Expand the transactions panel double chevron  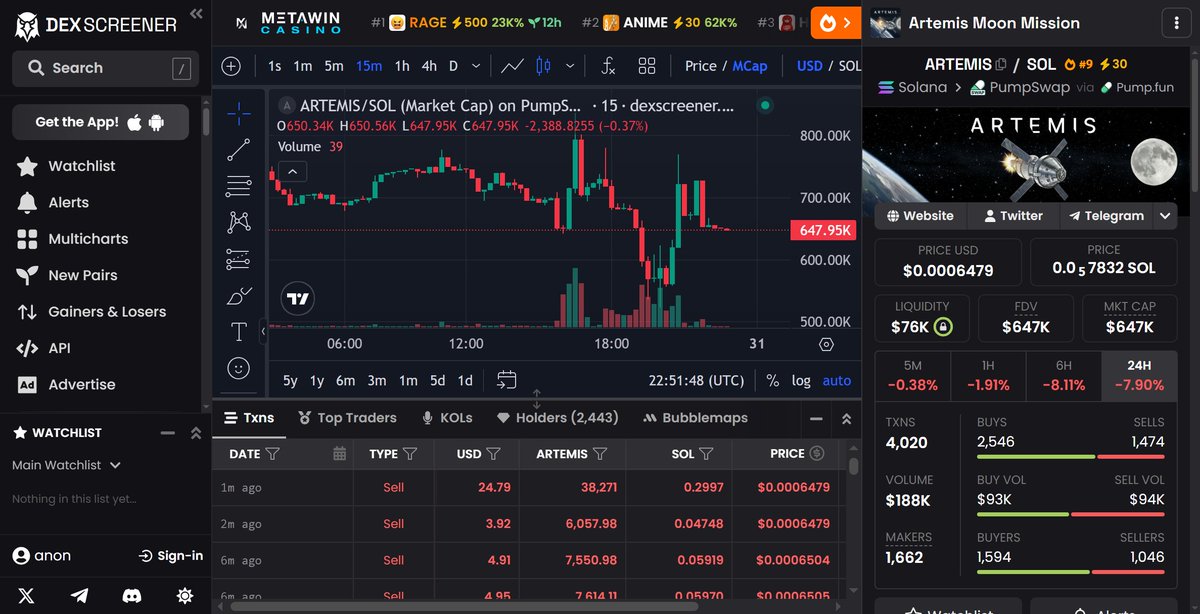click(x=846, y=418)
